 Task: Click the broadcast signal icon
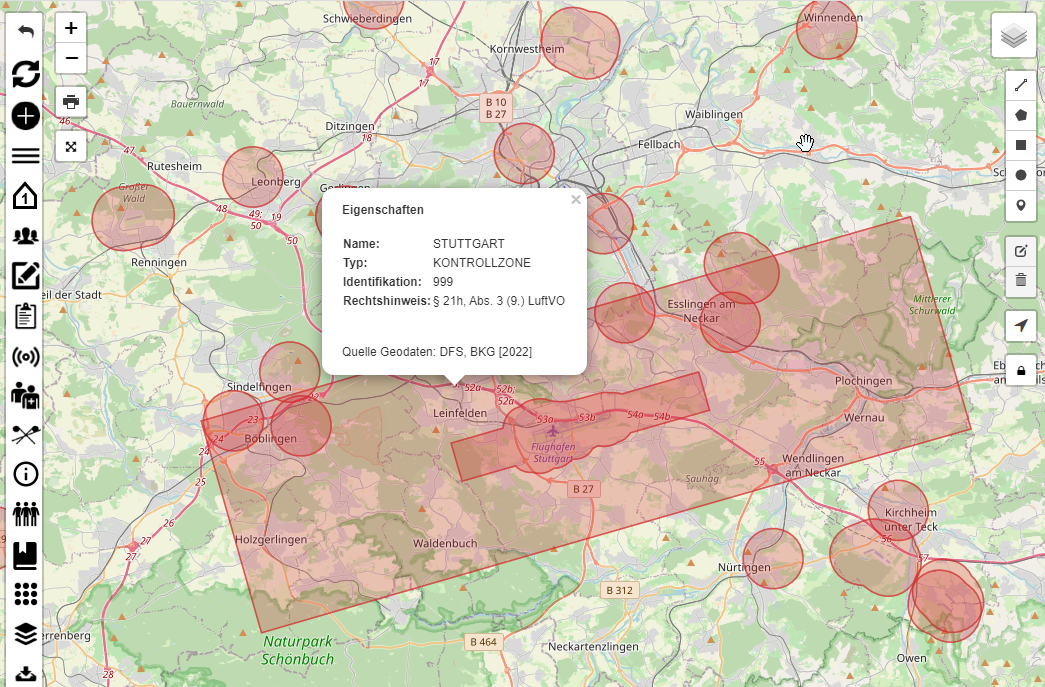(x=26, y=357)
